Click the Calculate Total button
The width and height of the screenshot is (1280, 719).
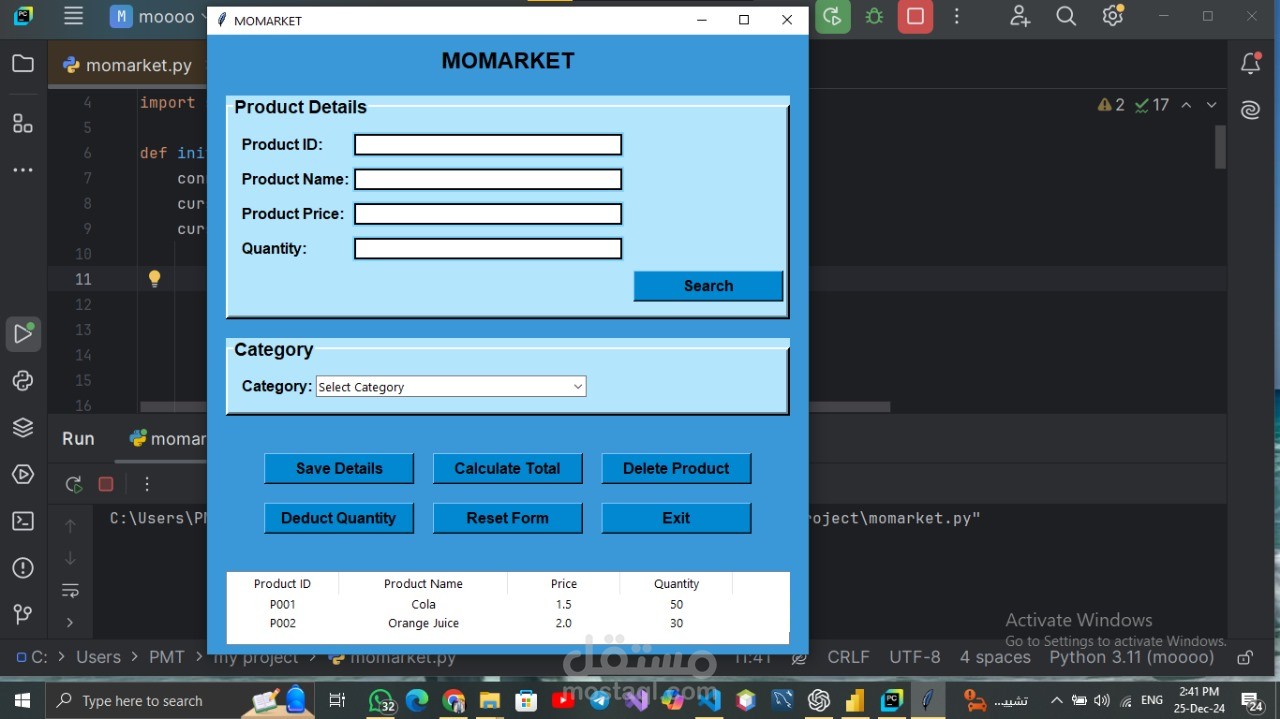click(507, 468)
